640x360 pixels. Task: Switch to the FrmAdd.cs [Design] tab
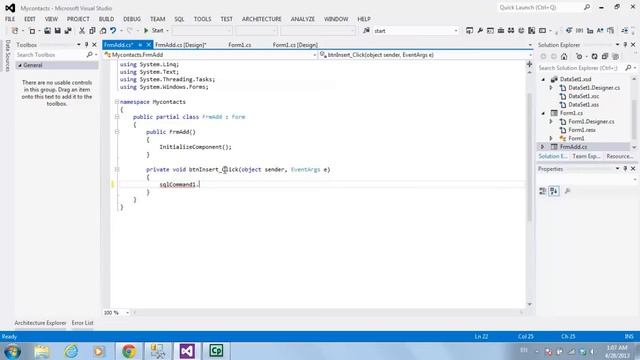pos(180,45)
